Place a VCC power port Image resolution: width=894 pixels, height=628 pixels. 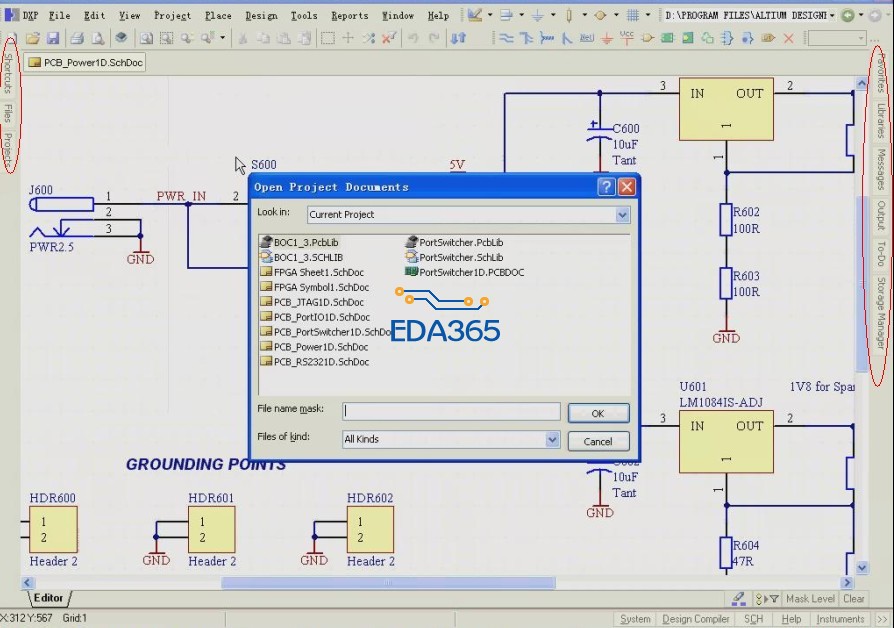click(627, 38)
